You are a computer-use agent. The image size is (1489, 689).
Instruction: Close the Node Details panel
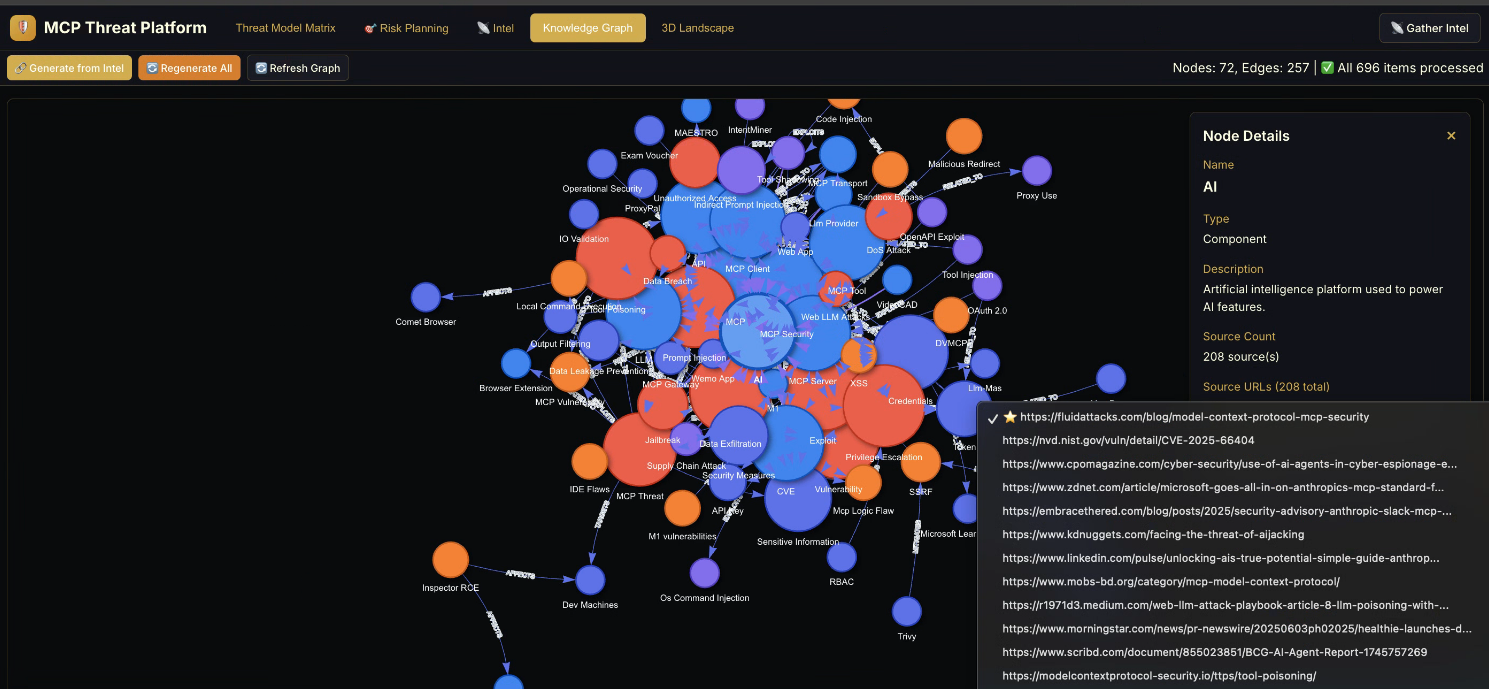(1451, 134)
